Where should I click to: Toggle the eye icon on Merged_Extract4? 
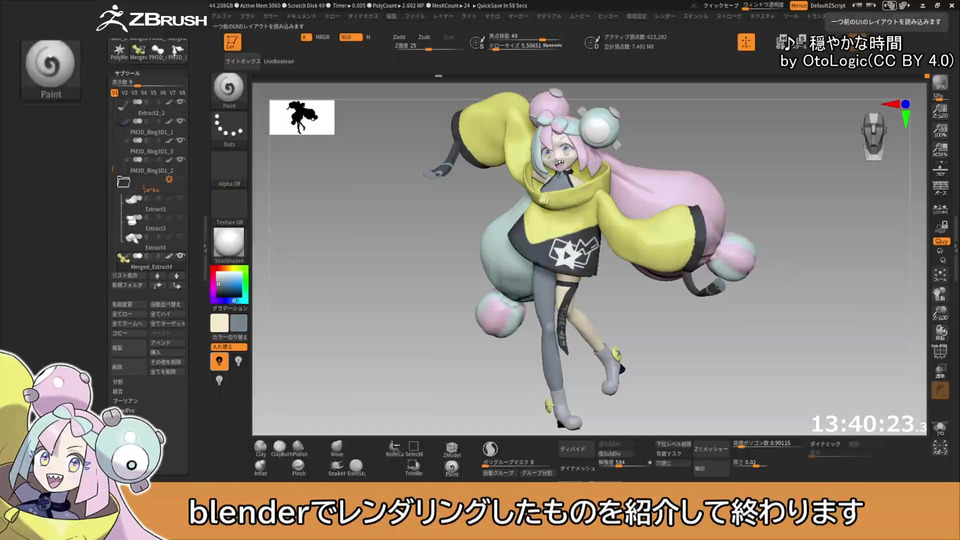(x=180, y=256)
